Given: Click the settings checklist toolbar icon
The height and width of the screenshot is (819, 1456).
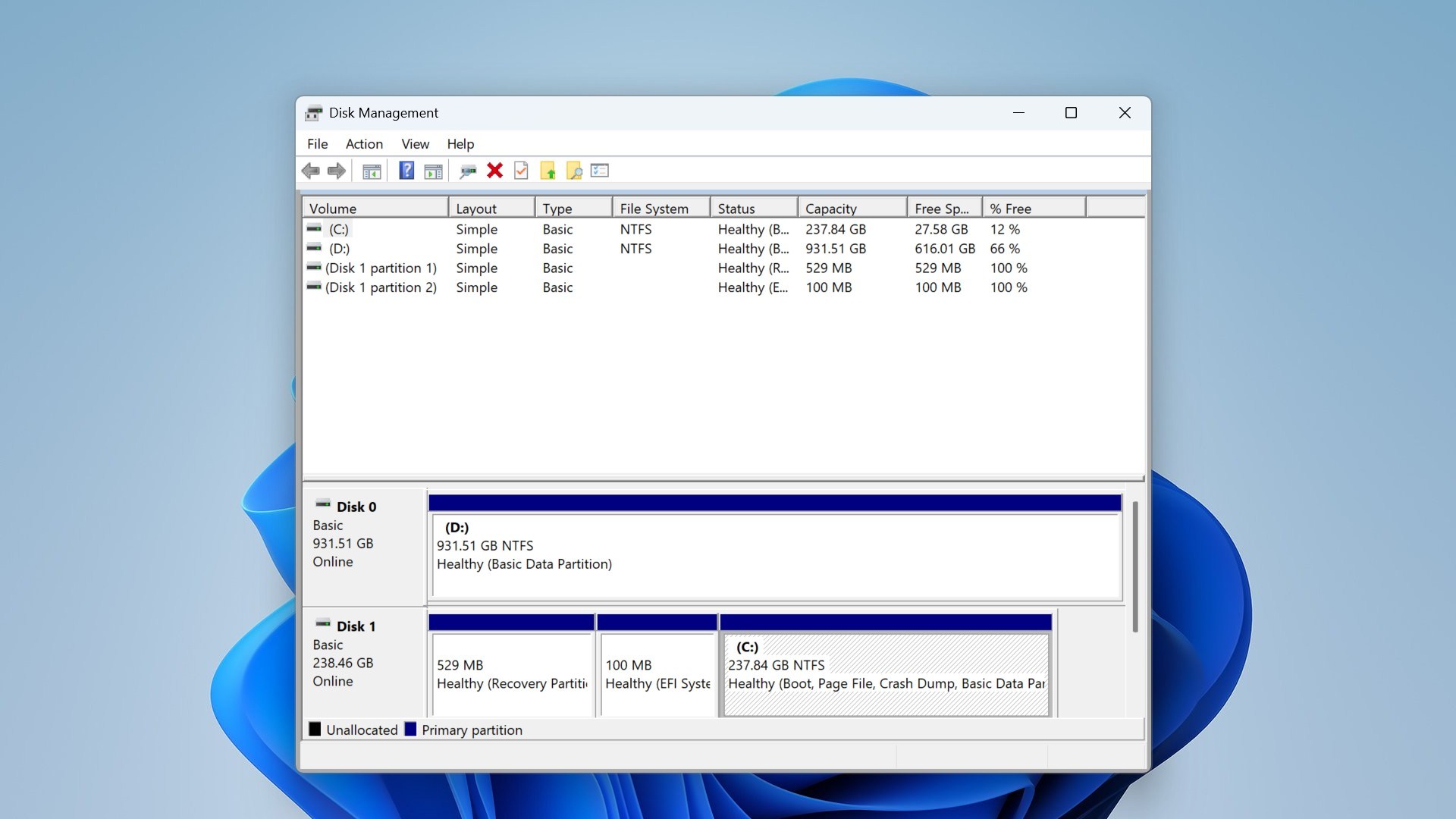Looking at the screenshot, I should click(600, 171).
